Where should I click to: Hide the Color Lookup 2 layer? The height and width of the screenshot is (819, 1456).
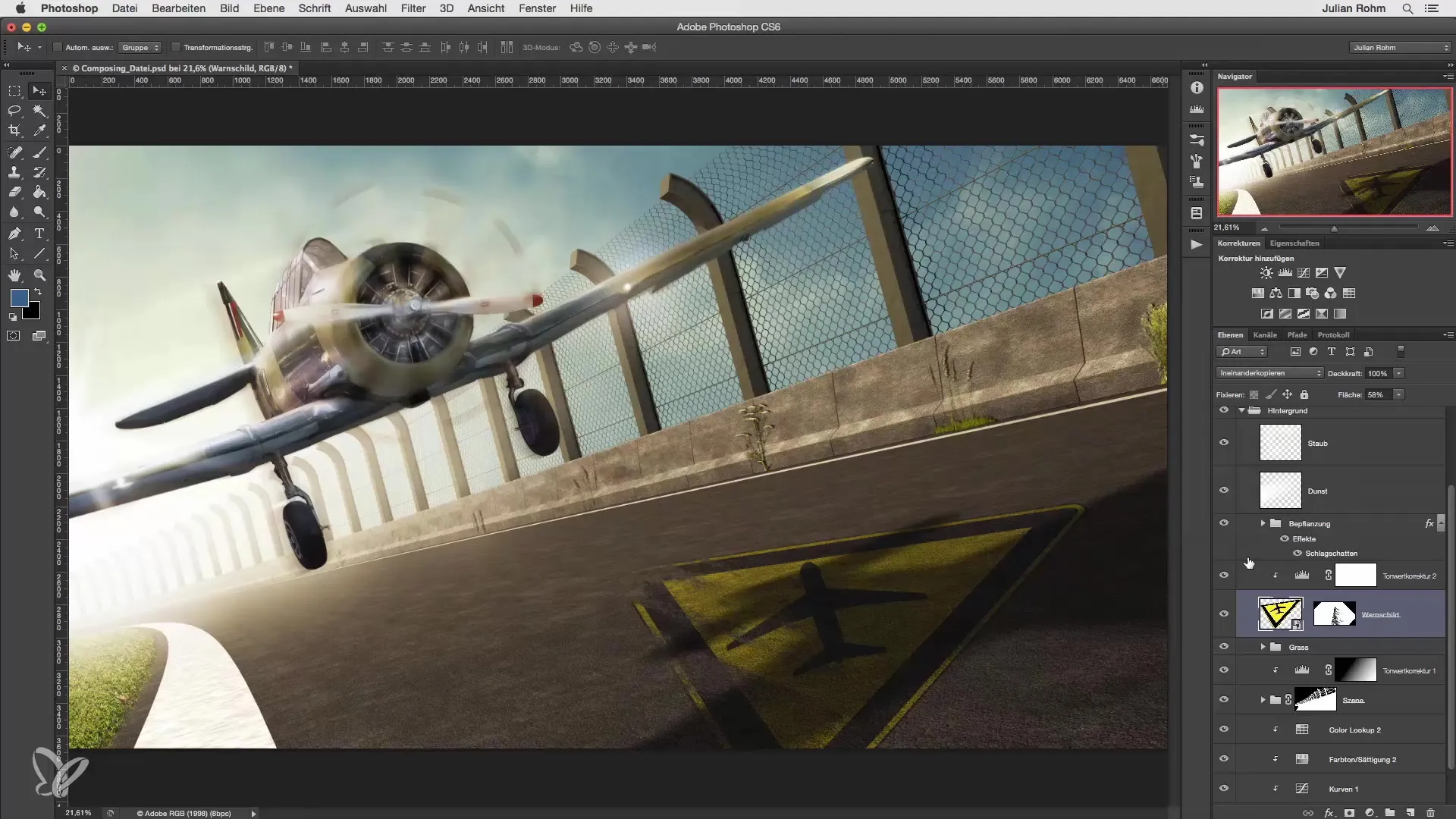click(1224, 729)
